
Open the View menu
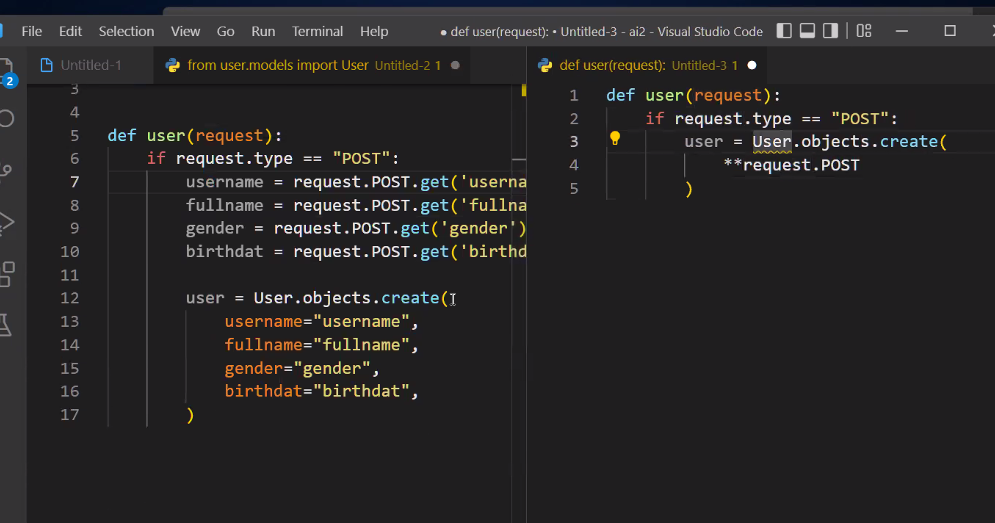(x=185, y=31)
